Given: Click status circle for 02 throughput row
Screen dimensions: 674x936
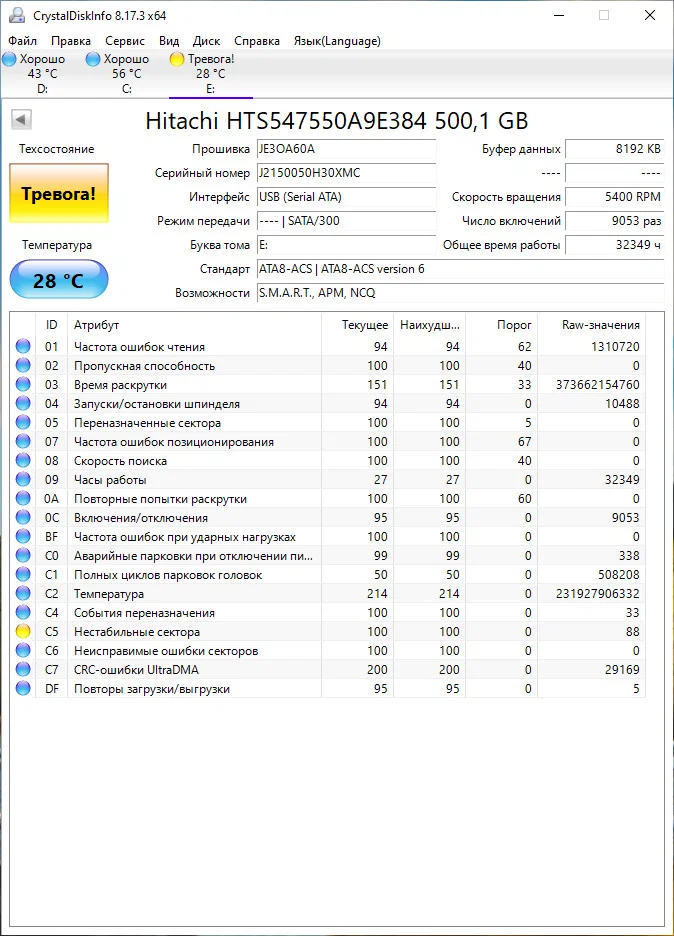Looking at the screenshot, I should click(23, 365).
